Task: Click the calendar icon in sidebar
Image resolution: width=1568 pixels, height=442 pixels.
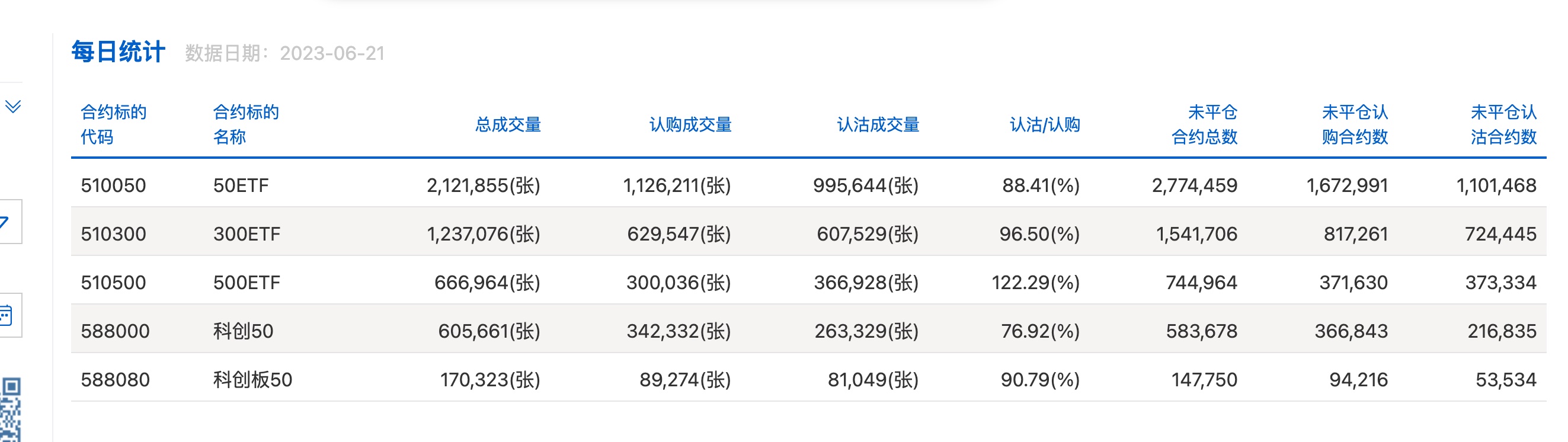Action: (6, 315)
